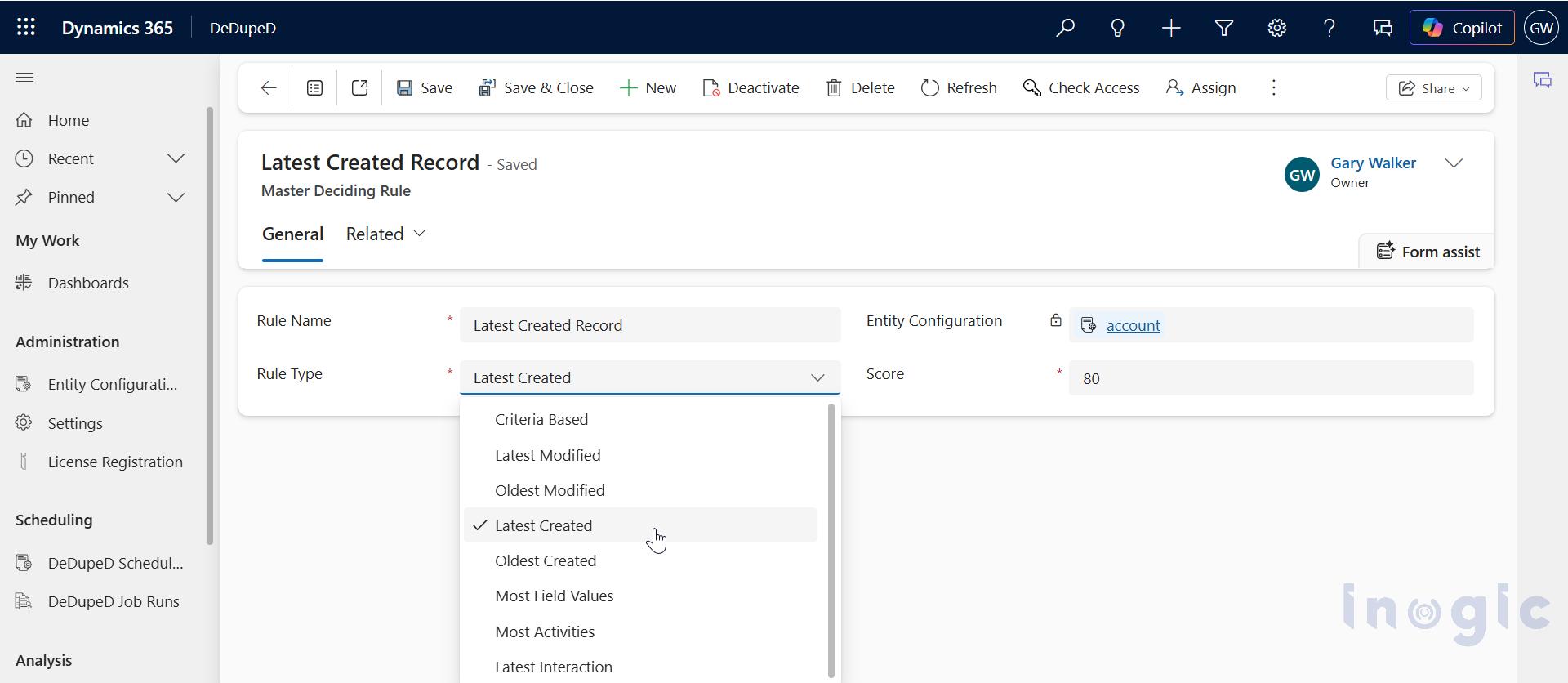Open the Dynamics 365 app launcher grid
This screenshot has height=683, width=1568.
click(26, 27)
